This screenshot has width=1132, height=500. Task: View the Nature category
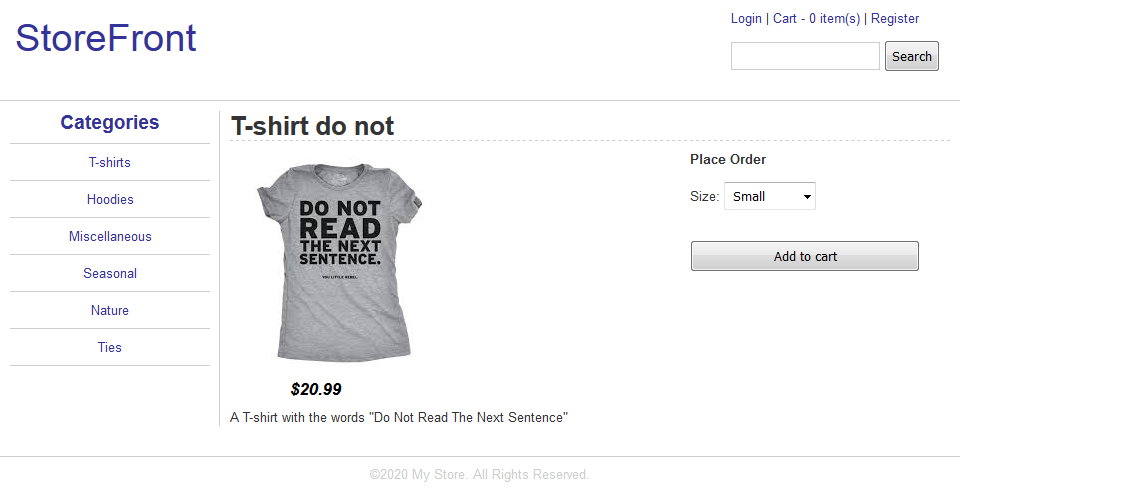[110, 310]
